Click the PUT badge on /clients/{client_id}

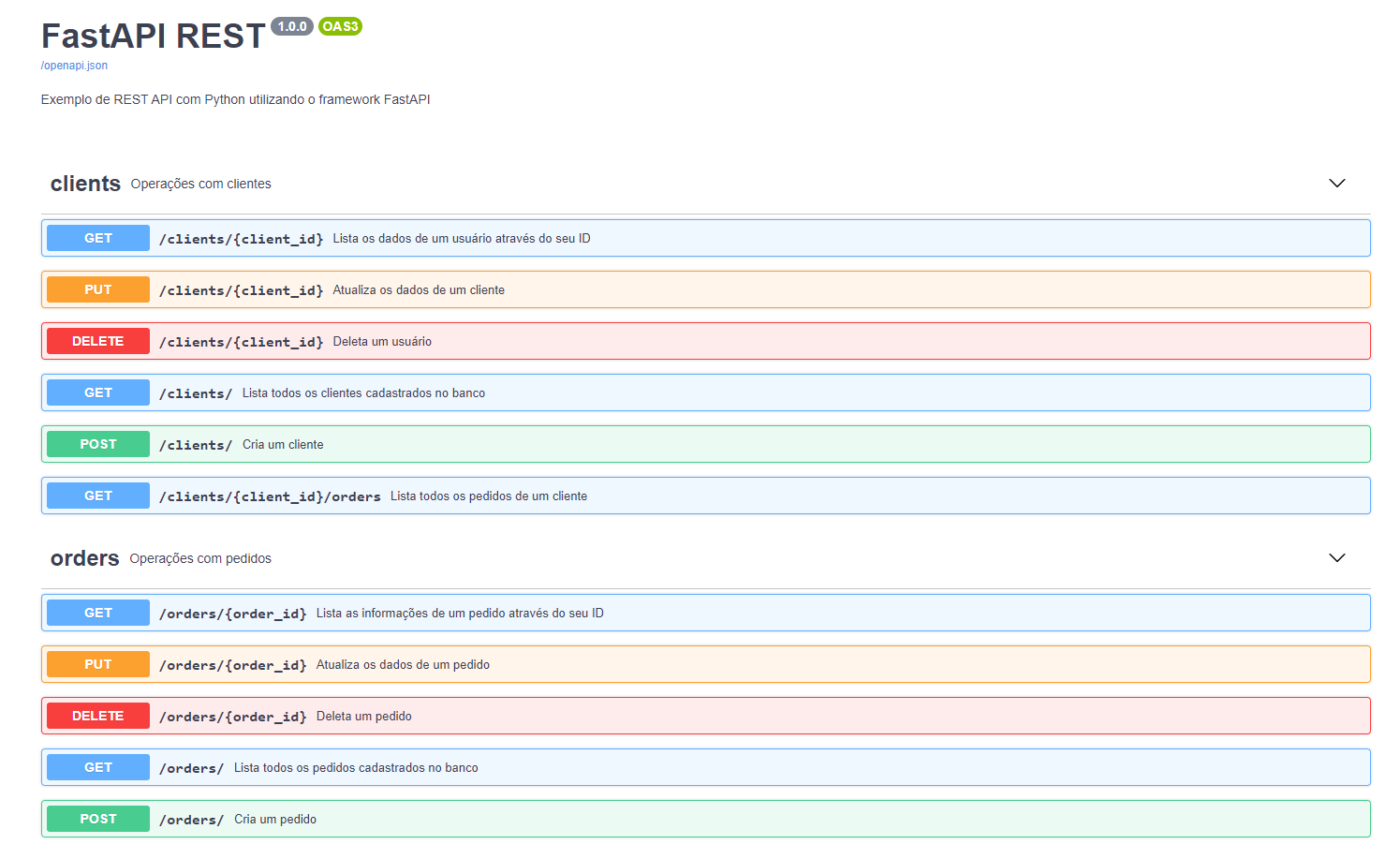[97, 289]
